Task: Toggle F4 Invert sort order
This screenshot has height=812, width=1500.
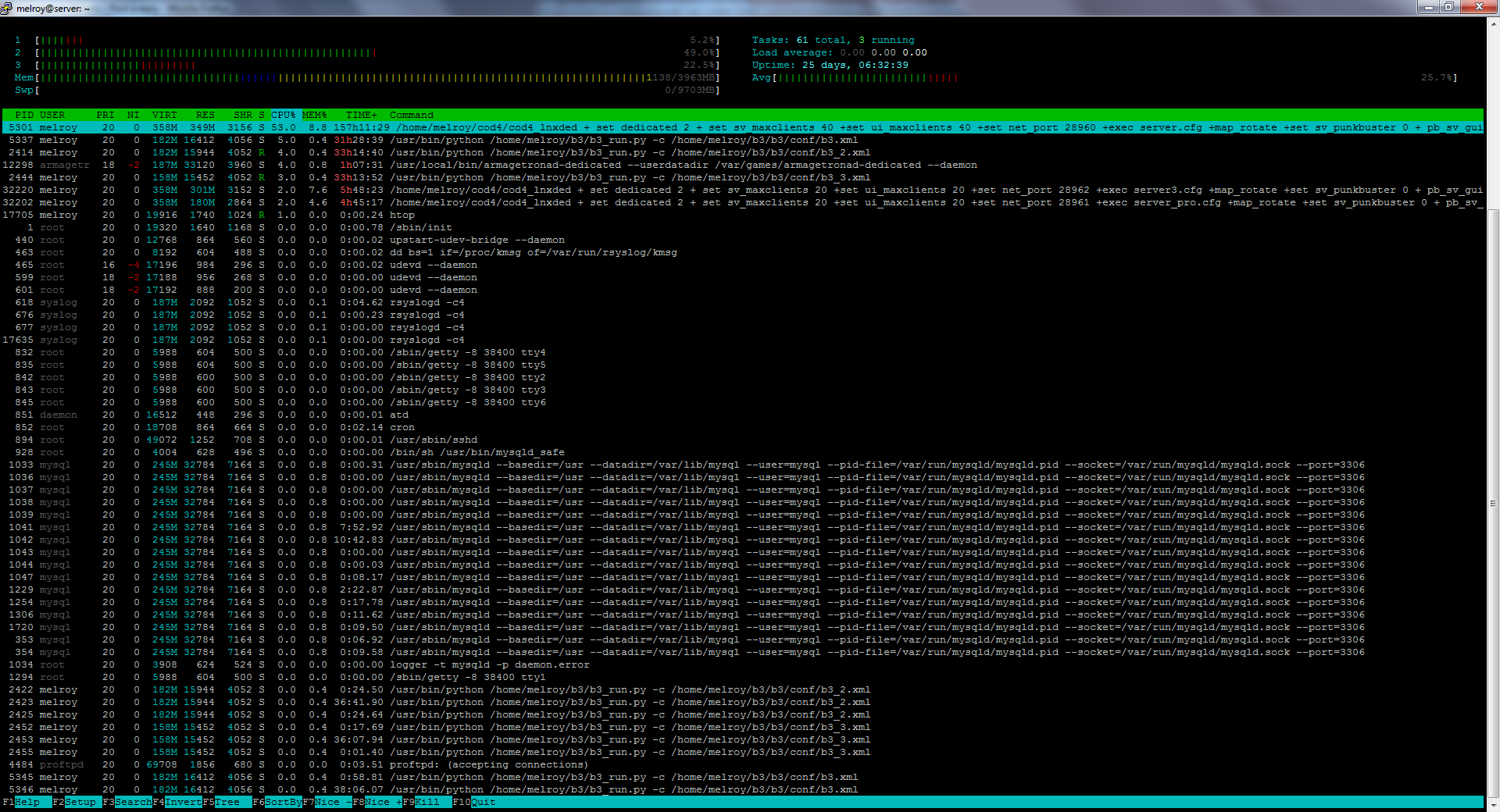Action: point(183,802)
